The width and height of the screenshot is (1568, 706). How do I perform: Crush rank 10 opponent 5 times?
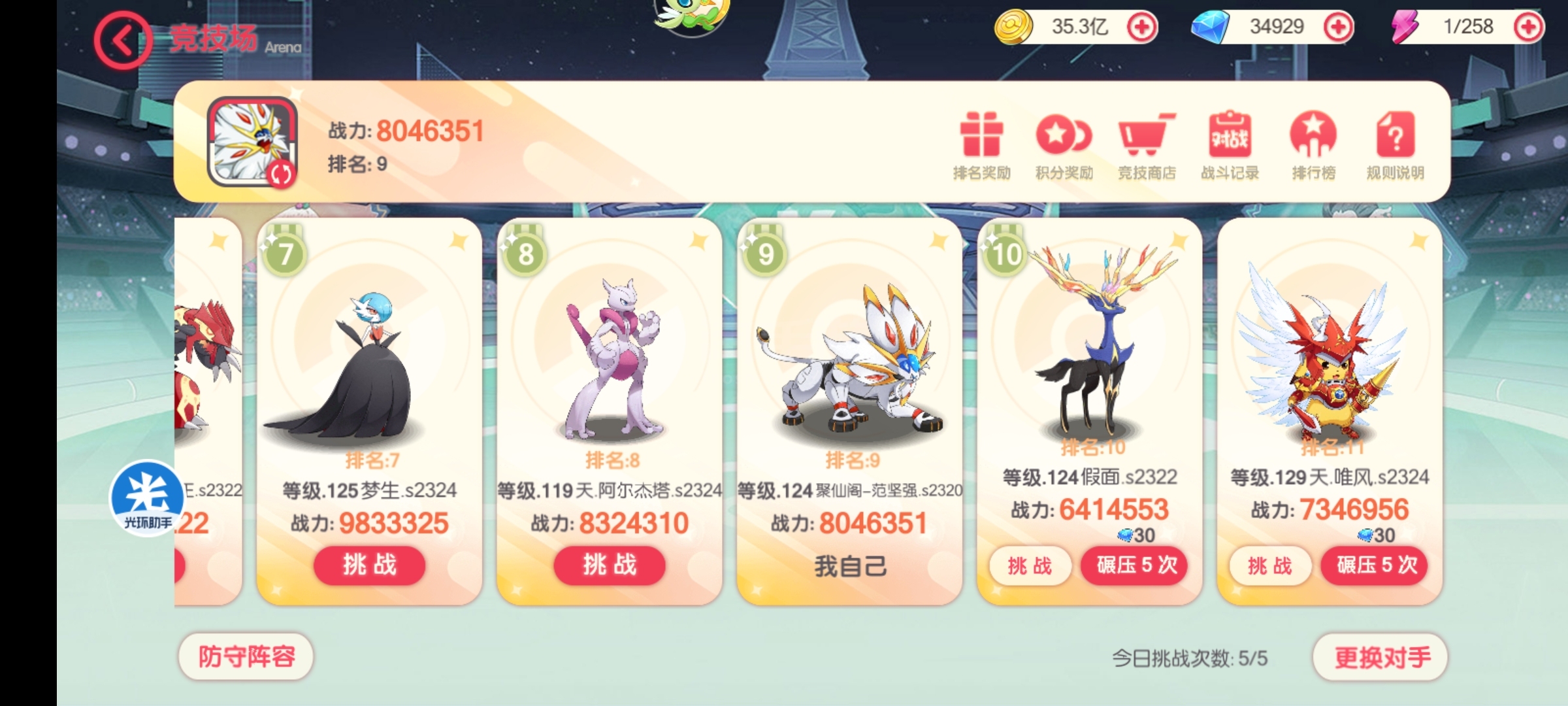point(1137,565)
